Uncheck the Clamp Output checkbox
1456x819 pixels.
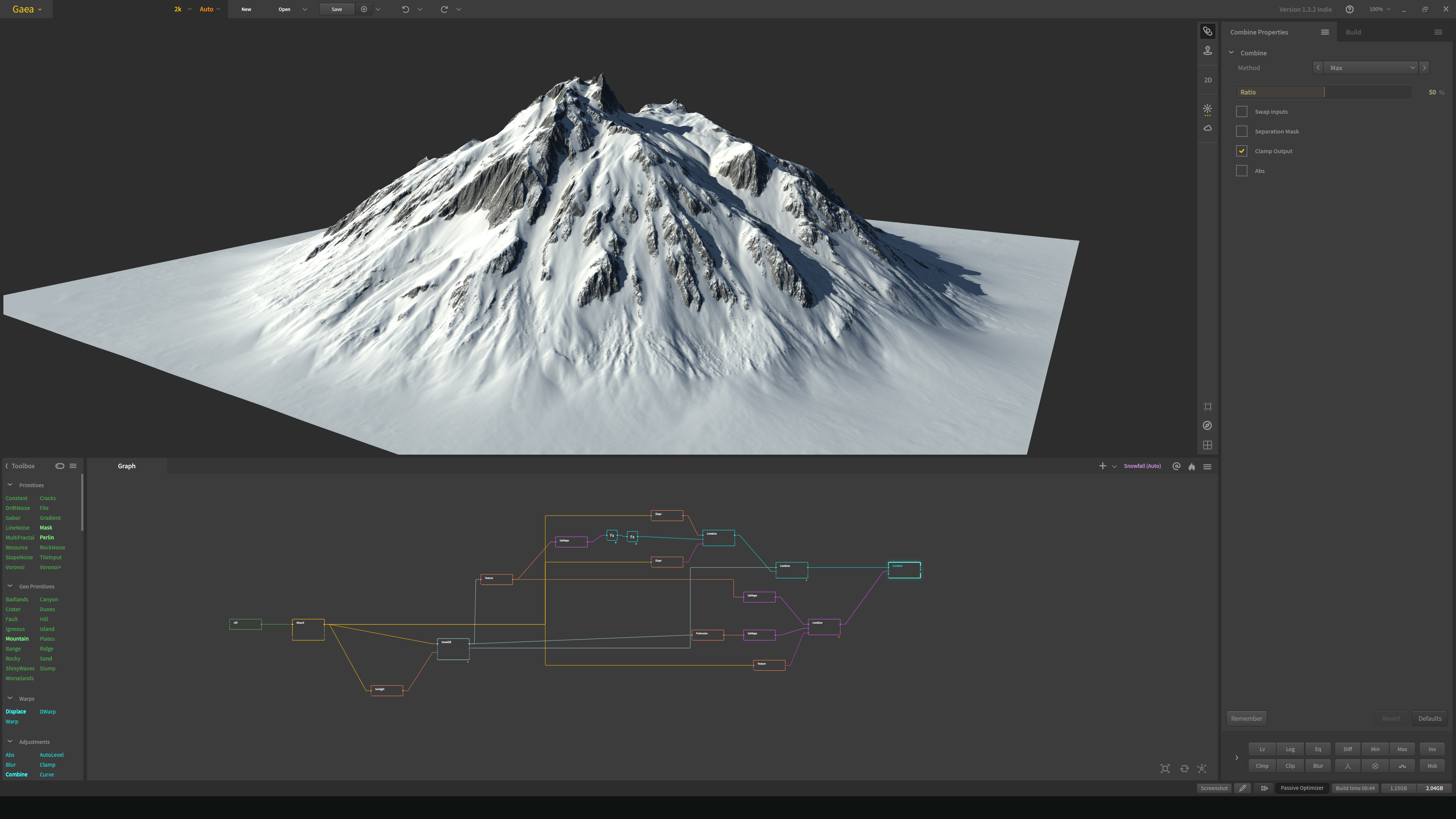pyautogui.click(x=1242, y=151)
